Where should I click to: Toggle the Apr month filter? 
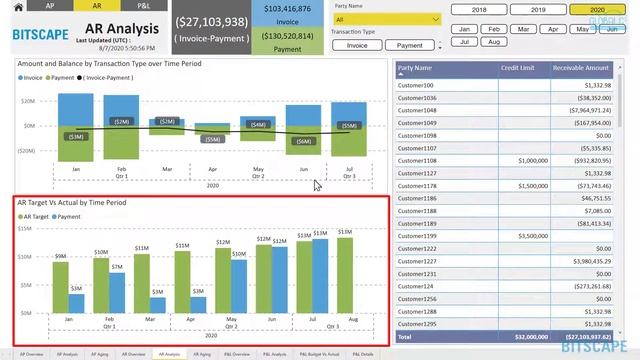553,29
